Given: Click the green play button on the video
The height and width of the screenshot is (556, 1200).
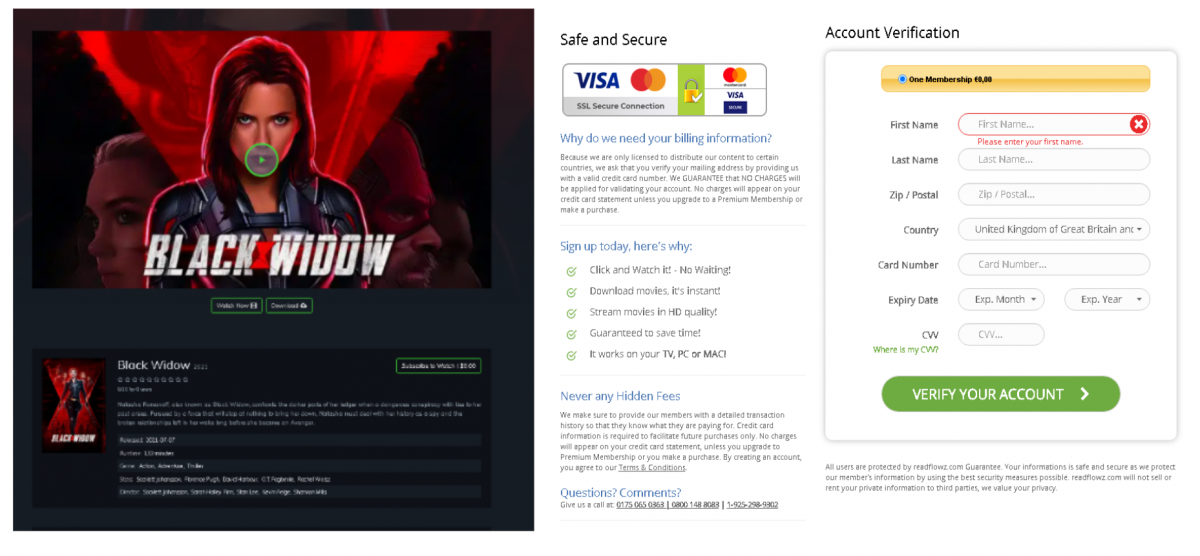Looking at the screenshot, I should [261, 159].
